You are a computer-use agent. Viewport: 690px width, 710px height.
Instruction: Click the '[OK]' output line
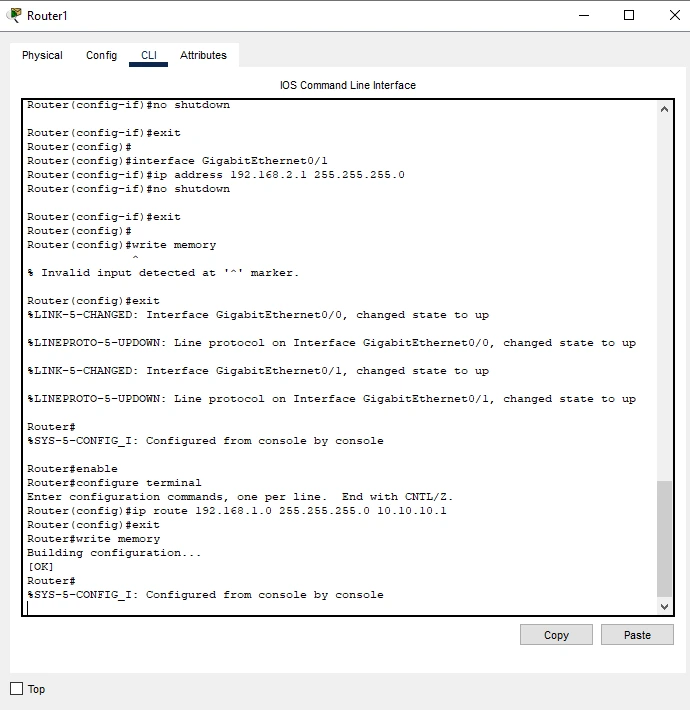(40, 567)
